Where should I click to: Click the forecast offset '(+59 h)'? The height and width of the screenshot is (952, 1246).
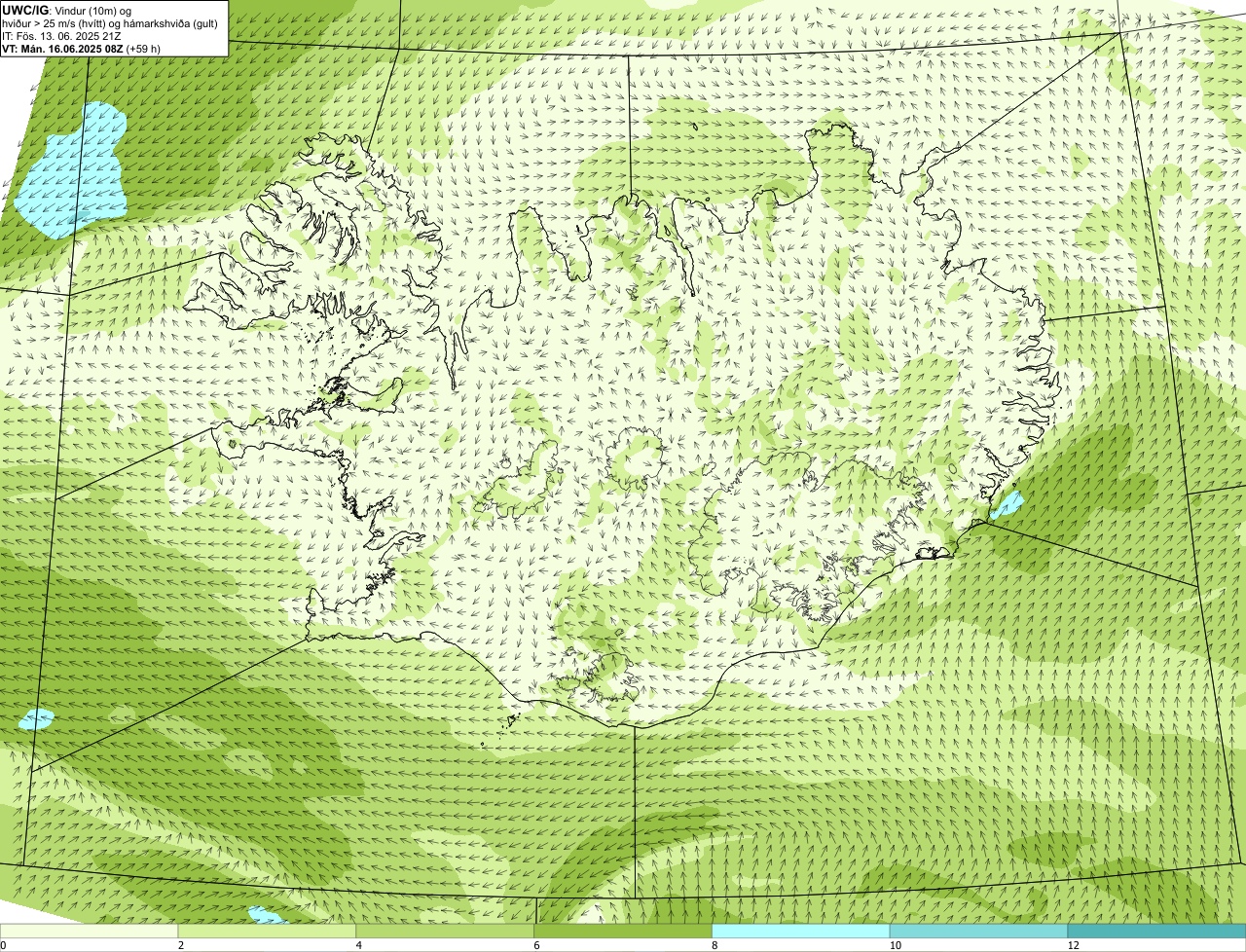point(143,48)
